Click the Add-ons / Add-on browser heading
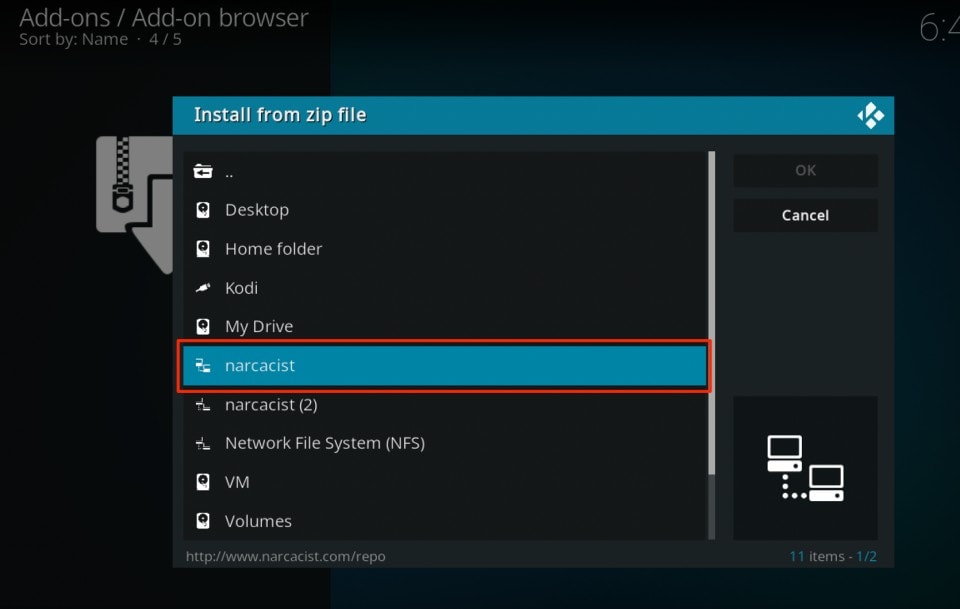The height and width of the screenshot is (609, 960). [x=163, y=18]
